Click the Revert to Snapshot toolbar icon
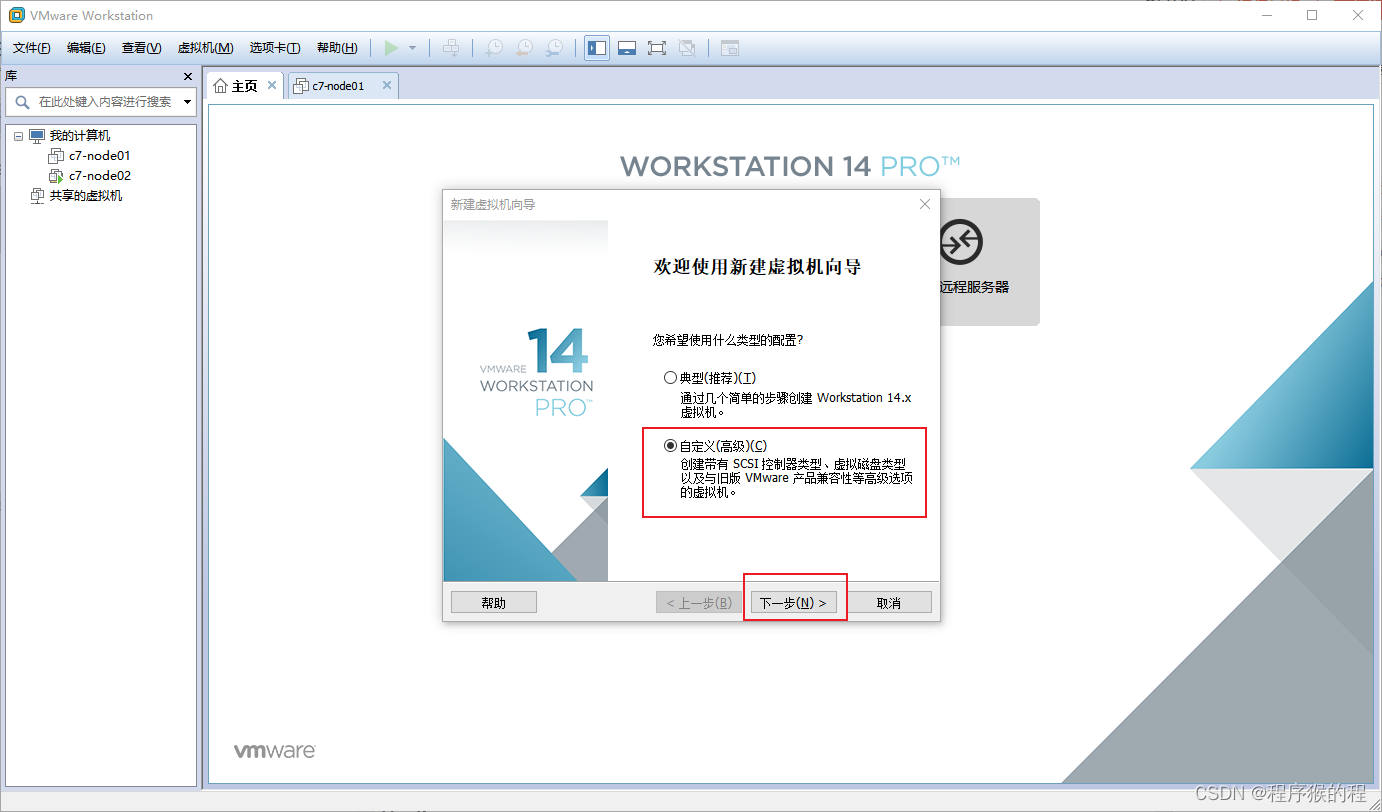 point(524,48)
